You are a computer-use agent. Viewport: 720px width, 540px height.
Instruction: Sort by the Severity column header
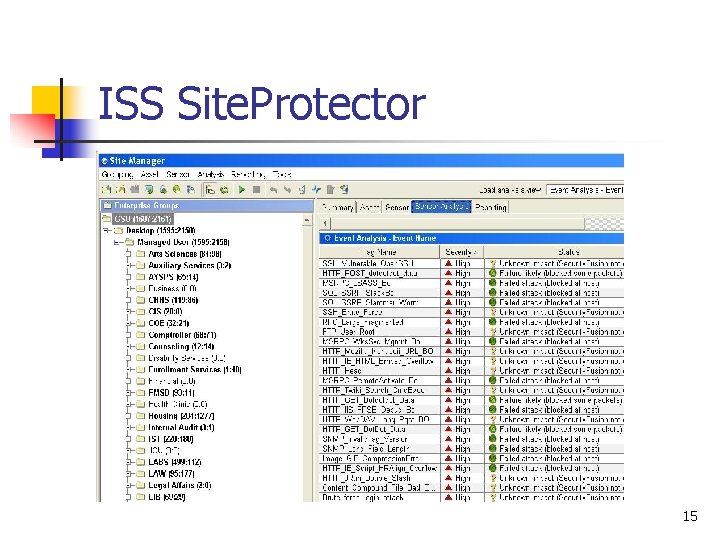(x=462, y=252)
